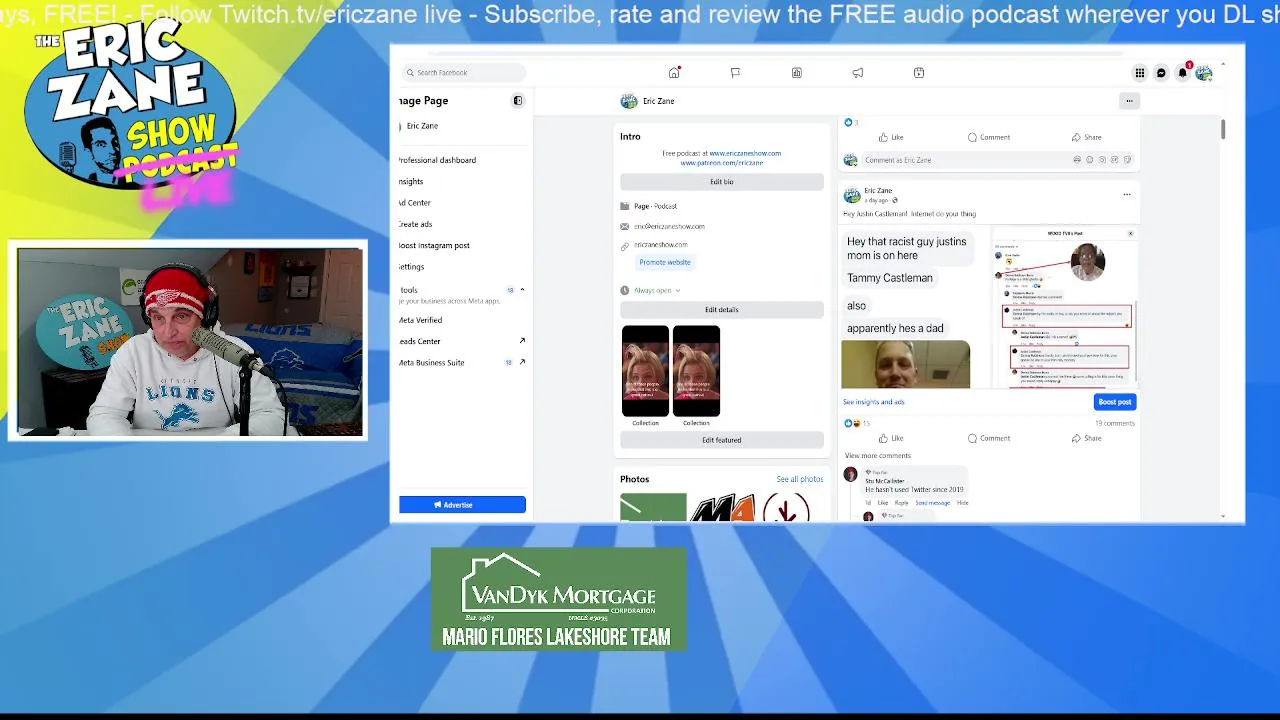
Task: Open the three-dot menu beside the Eric Zane page header
Action: point(1129,101)
